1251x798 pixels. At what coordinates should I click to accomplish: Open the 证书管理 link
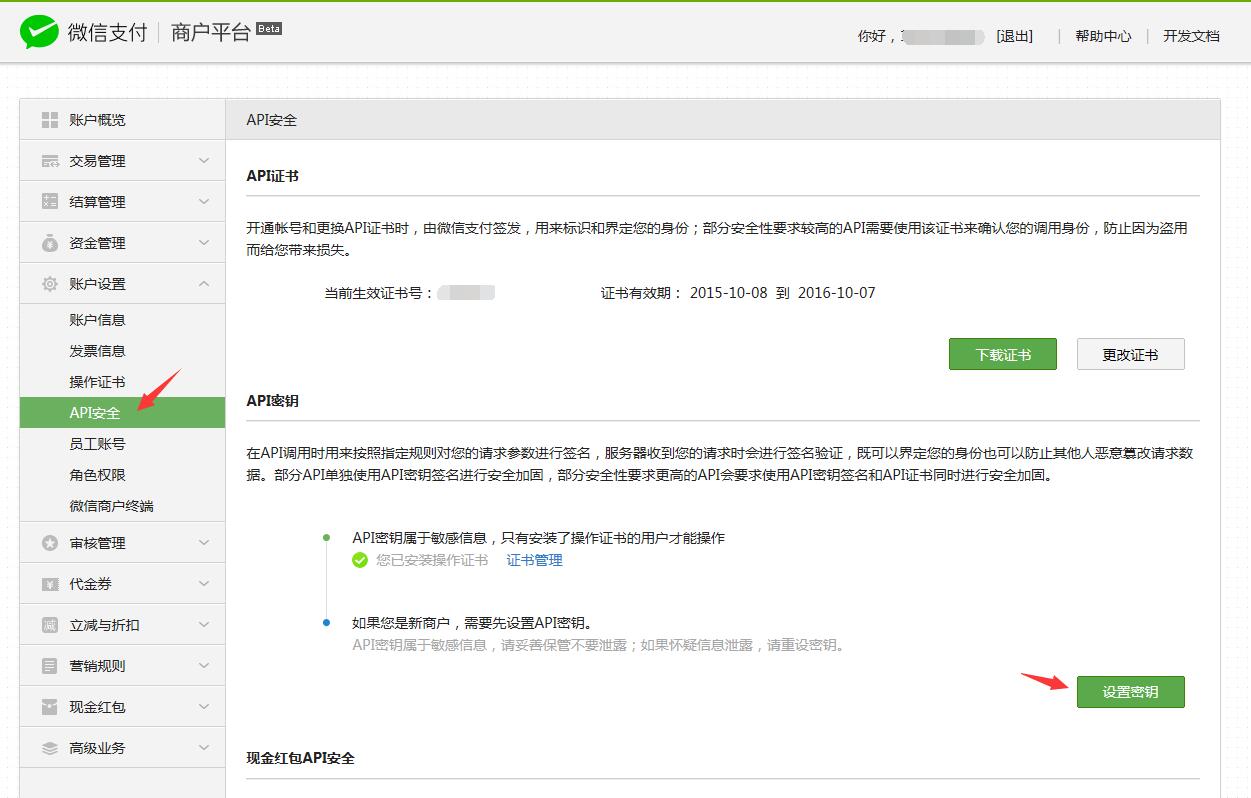tap(534, 560)
